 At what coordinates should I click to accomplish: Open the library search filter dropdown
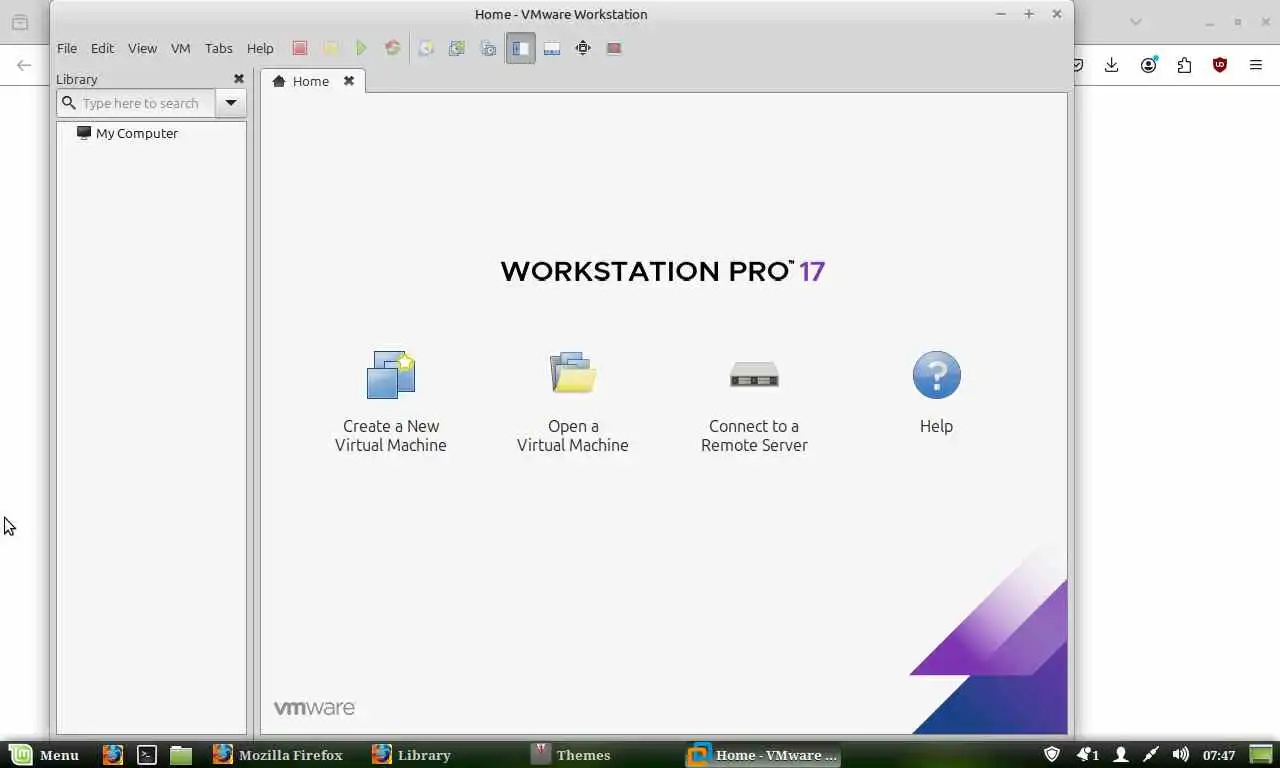(x=231, y=103)
